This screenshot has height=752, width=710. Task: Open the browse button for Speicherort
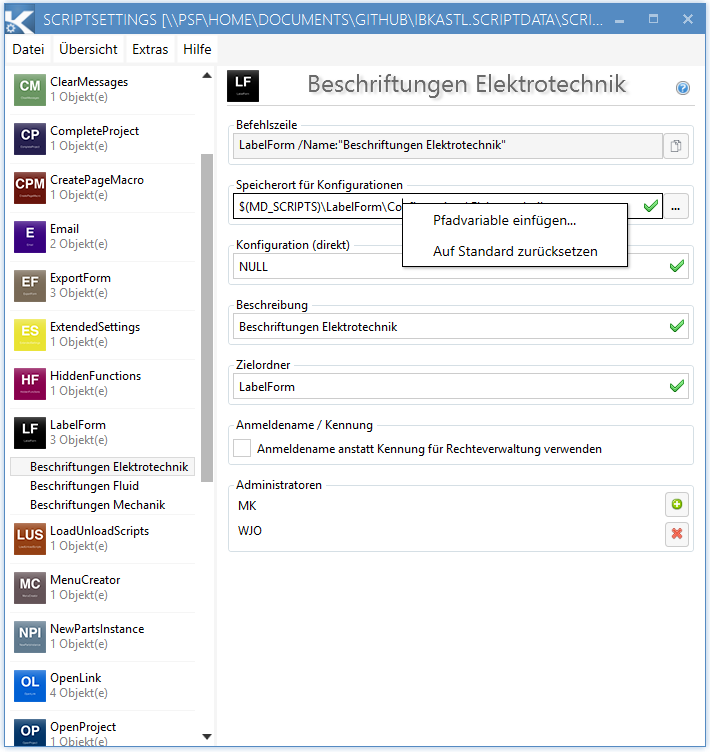(677, 206)
